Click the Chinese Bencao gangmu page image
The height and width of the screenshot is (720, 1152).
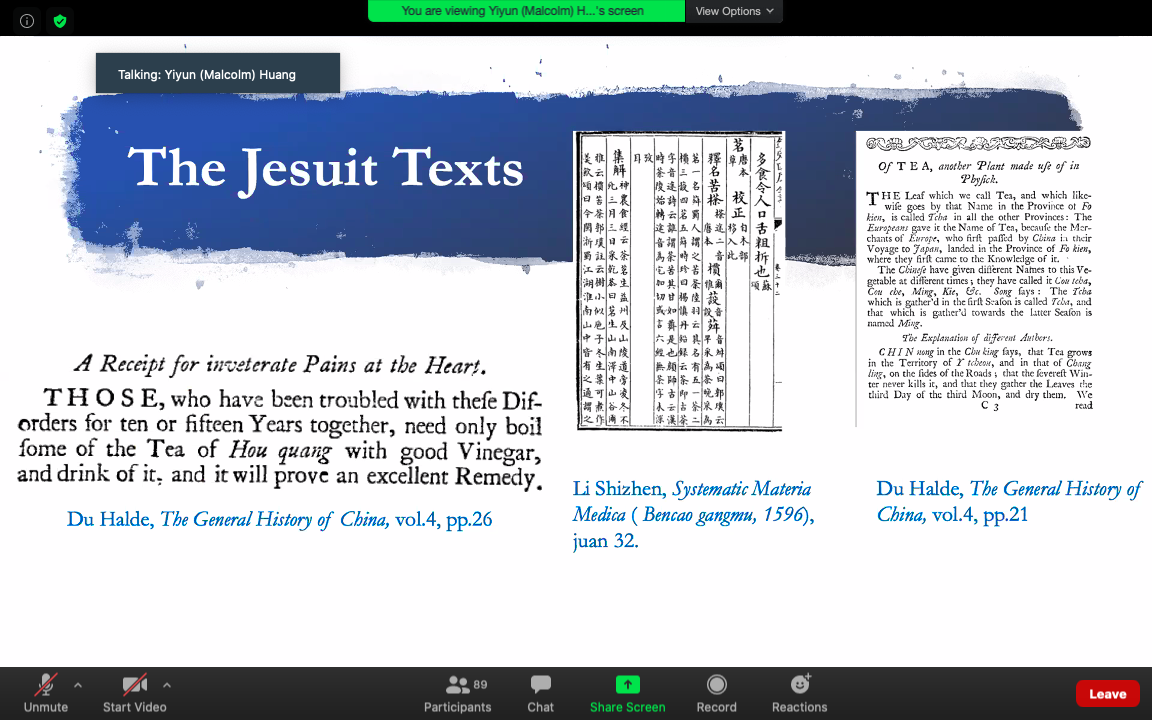coord(679,281)
